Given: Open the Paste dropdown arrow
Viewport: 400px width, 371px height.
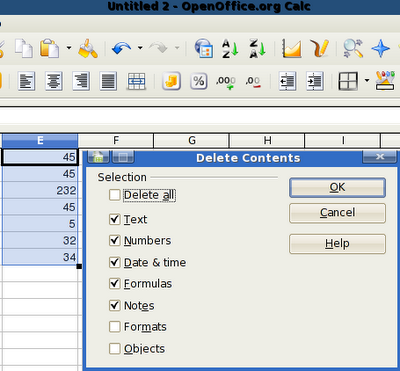Looking at the screenshot, I should (x=69, y=48).
